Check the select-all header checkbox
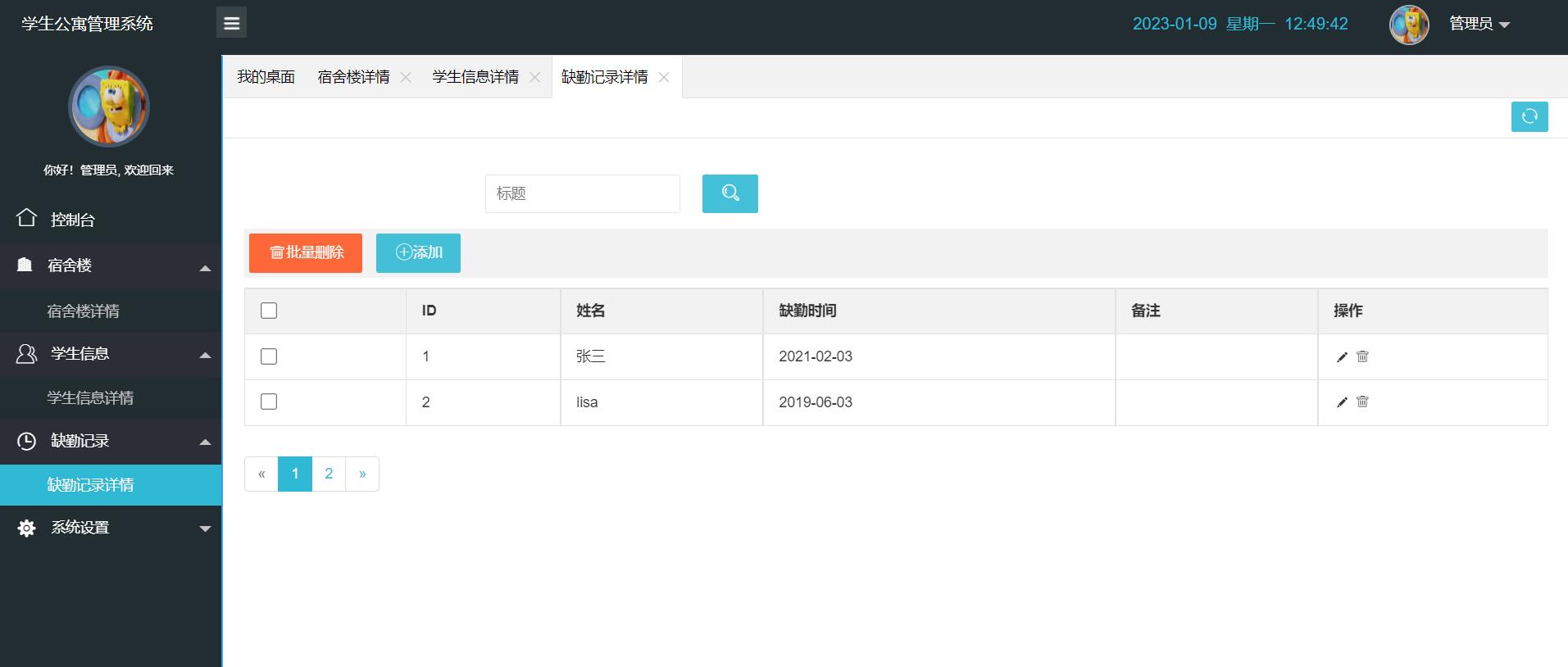 point(269,311)
